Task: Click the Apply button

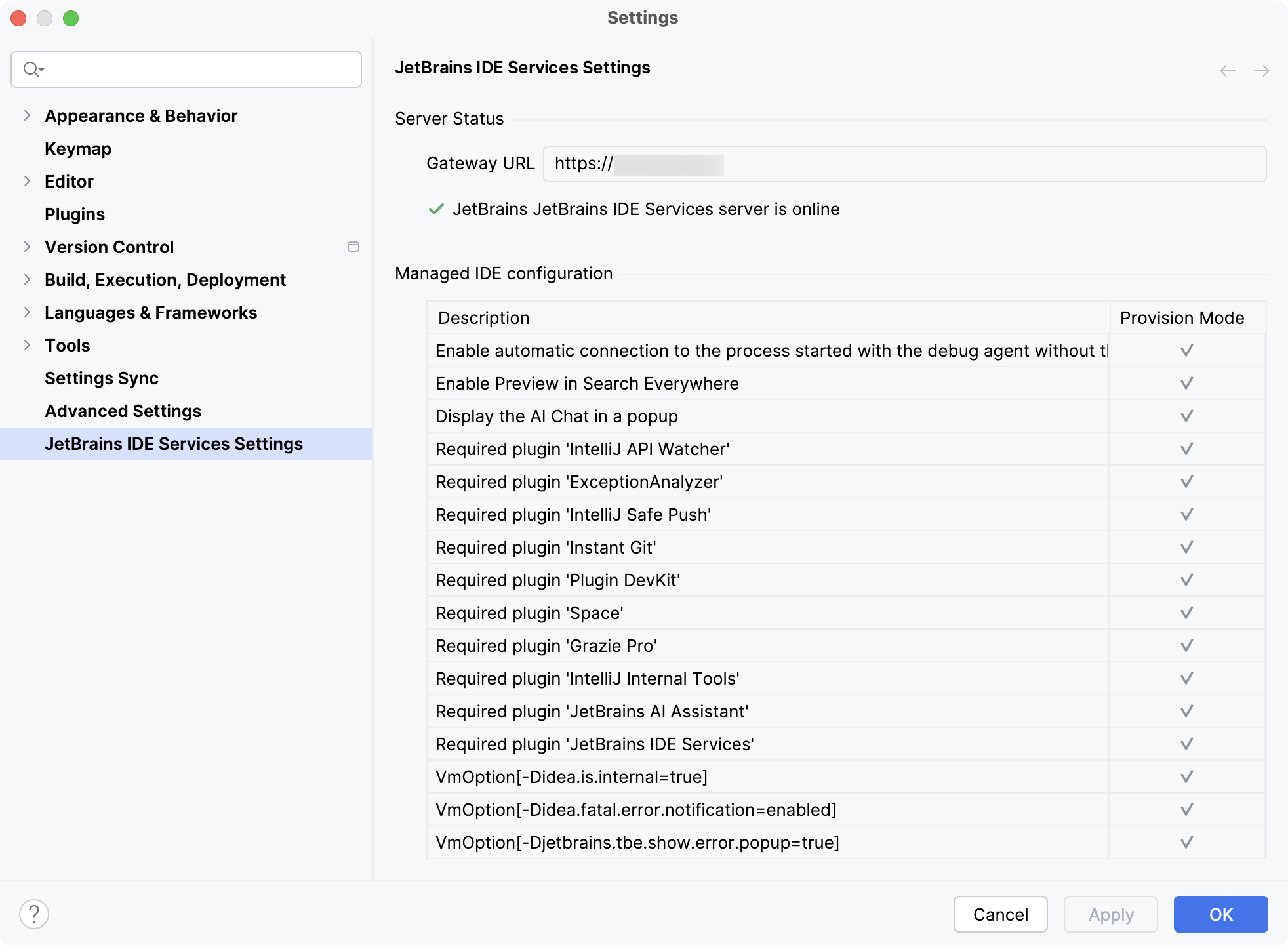Action: click(x=1110, y=914)
